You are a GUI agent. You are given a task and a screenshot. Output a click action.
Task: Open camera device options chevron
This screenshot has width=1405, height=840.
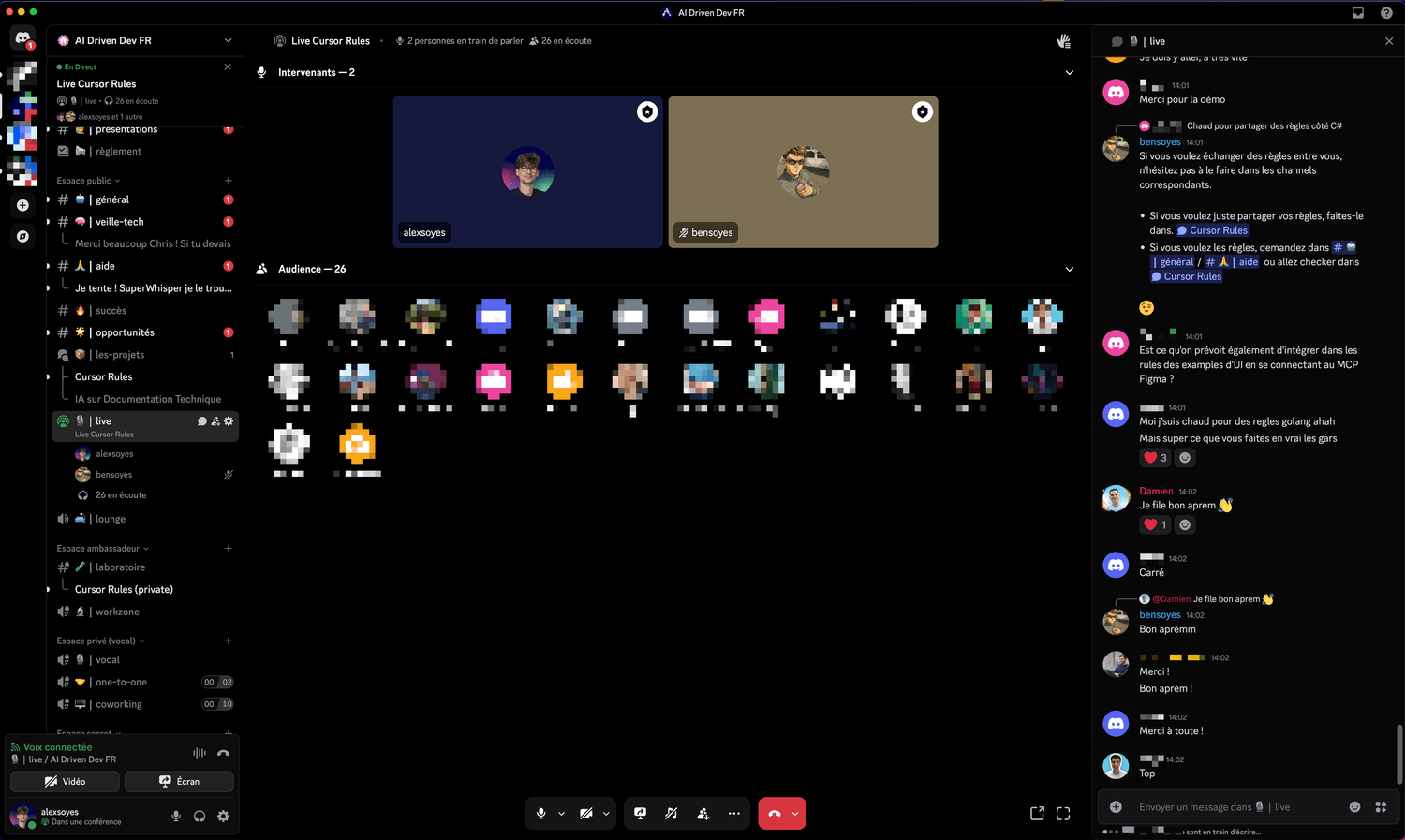click(606, 813)
